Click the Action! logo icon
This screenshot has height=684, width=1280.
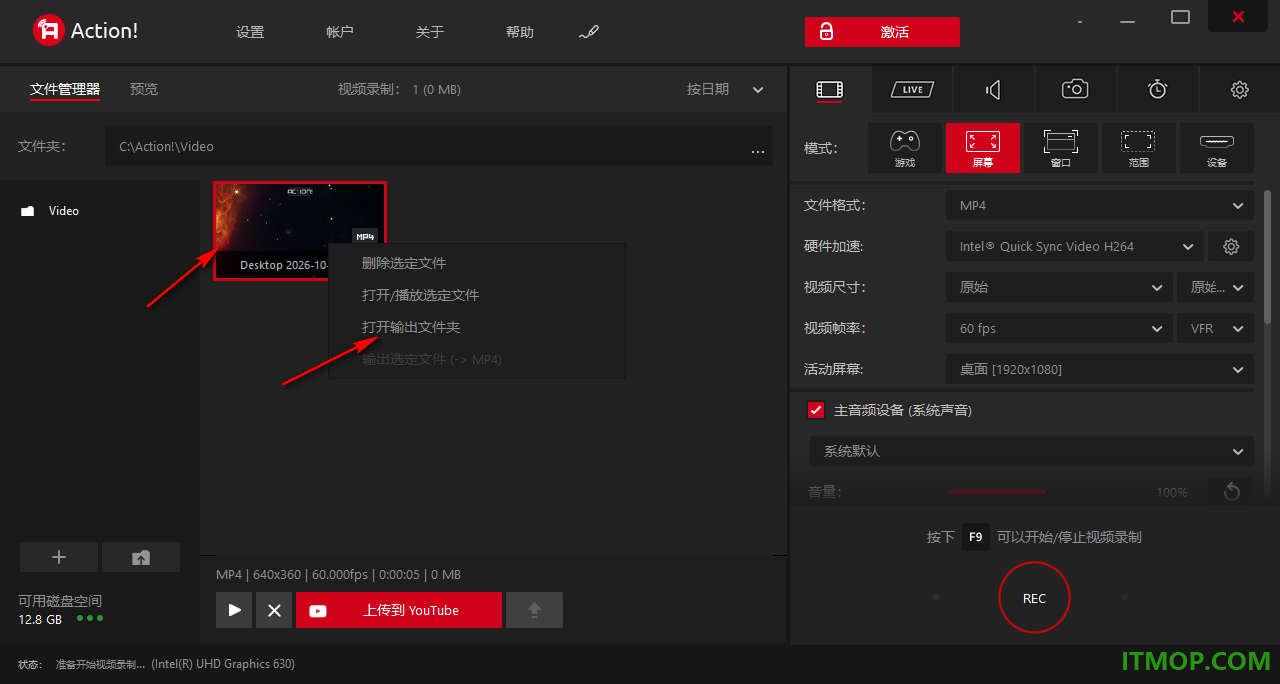(48, 30)
